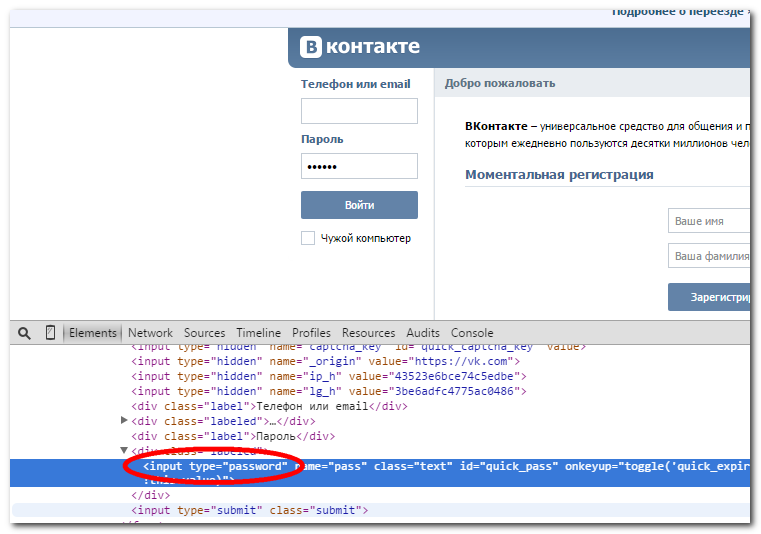Select the hidden input name="ip_h" line
The image size is (761, 534).
(x=329, y=376)
